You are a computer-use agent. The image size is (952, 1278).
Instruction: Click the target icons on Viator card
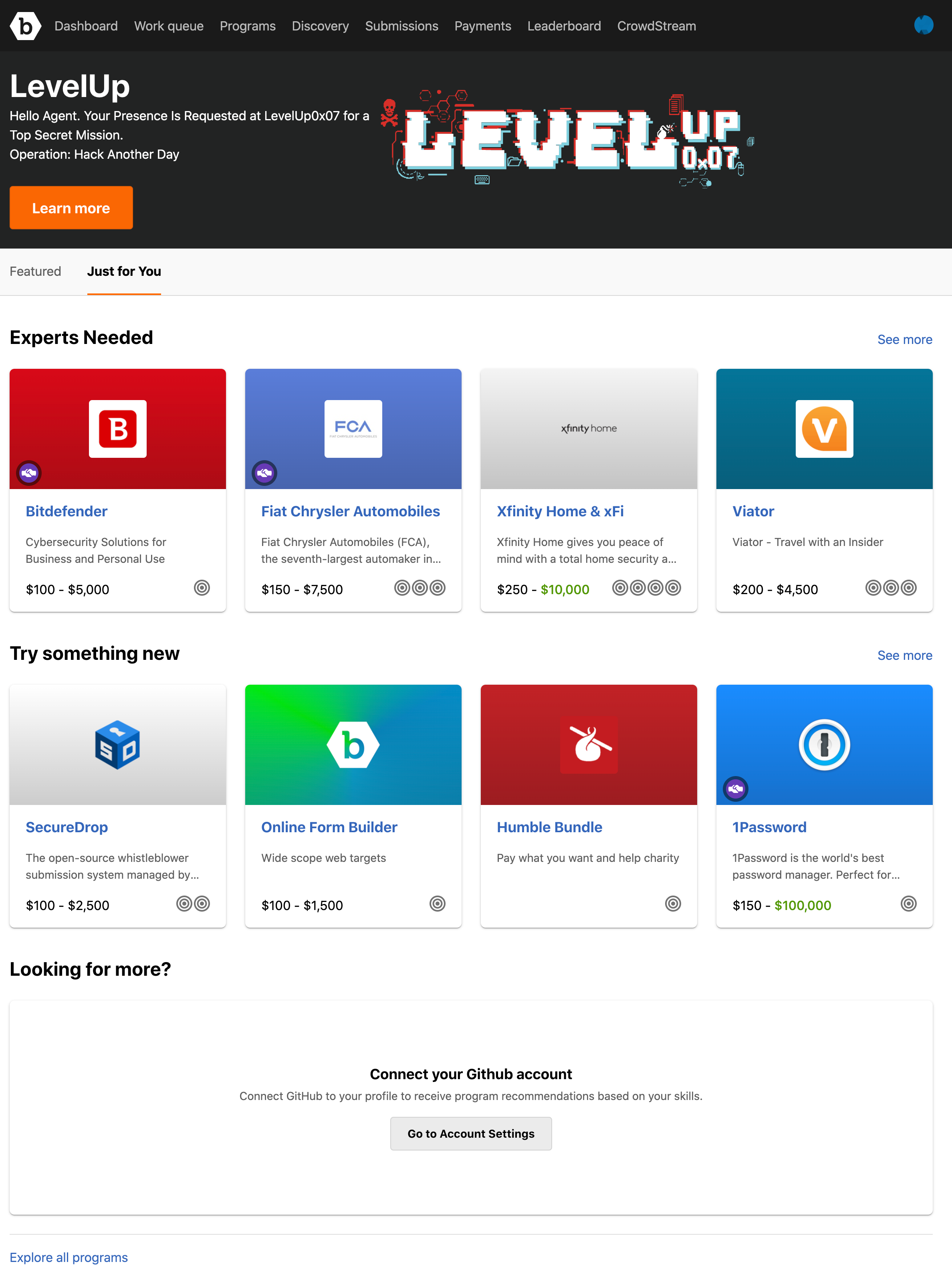click(x=891, y=588)
